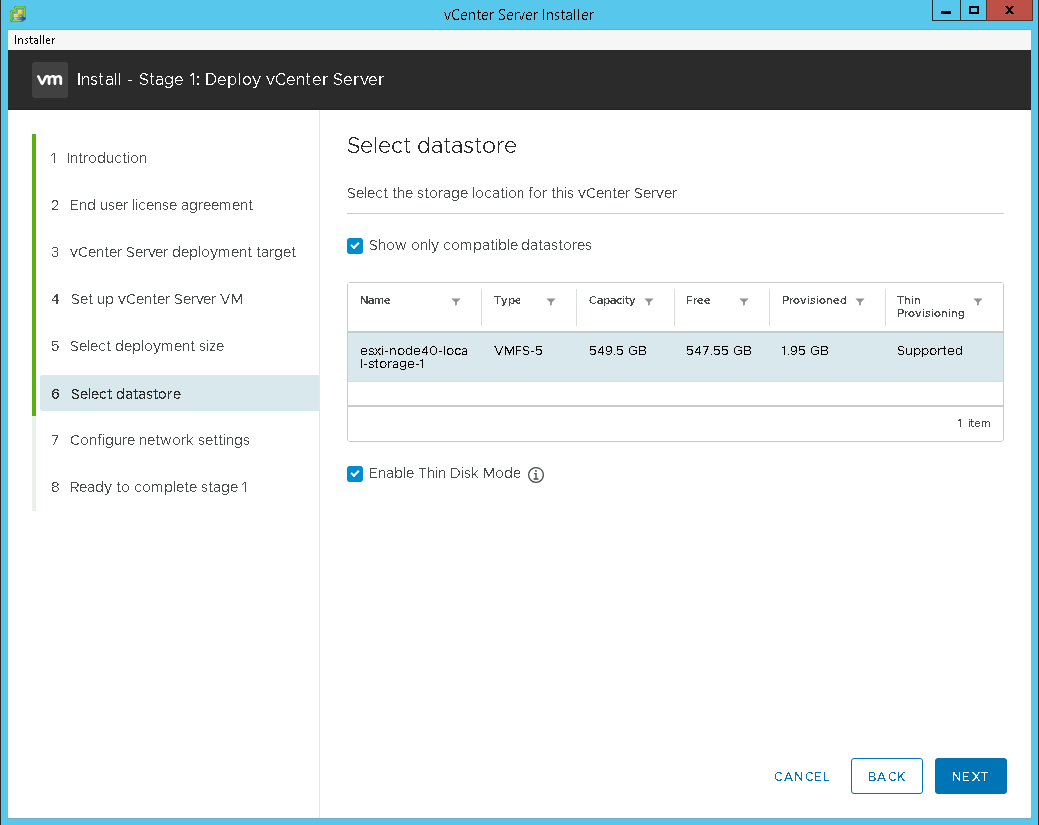
Task: Open the Capacity column filter icon
Action: tap(649, 301)
